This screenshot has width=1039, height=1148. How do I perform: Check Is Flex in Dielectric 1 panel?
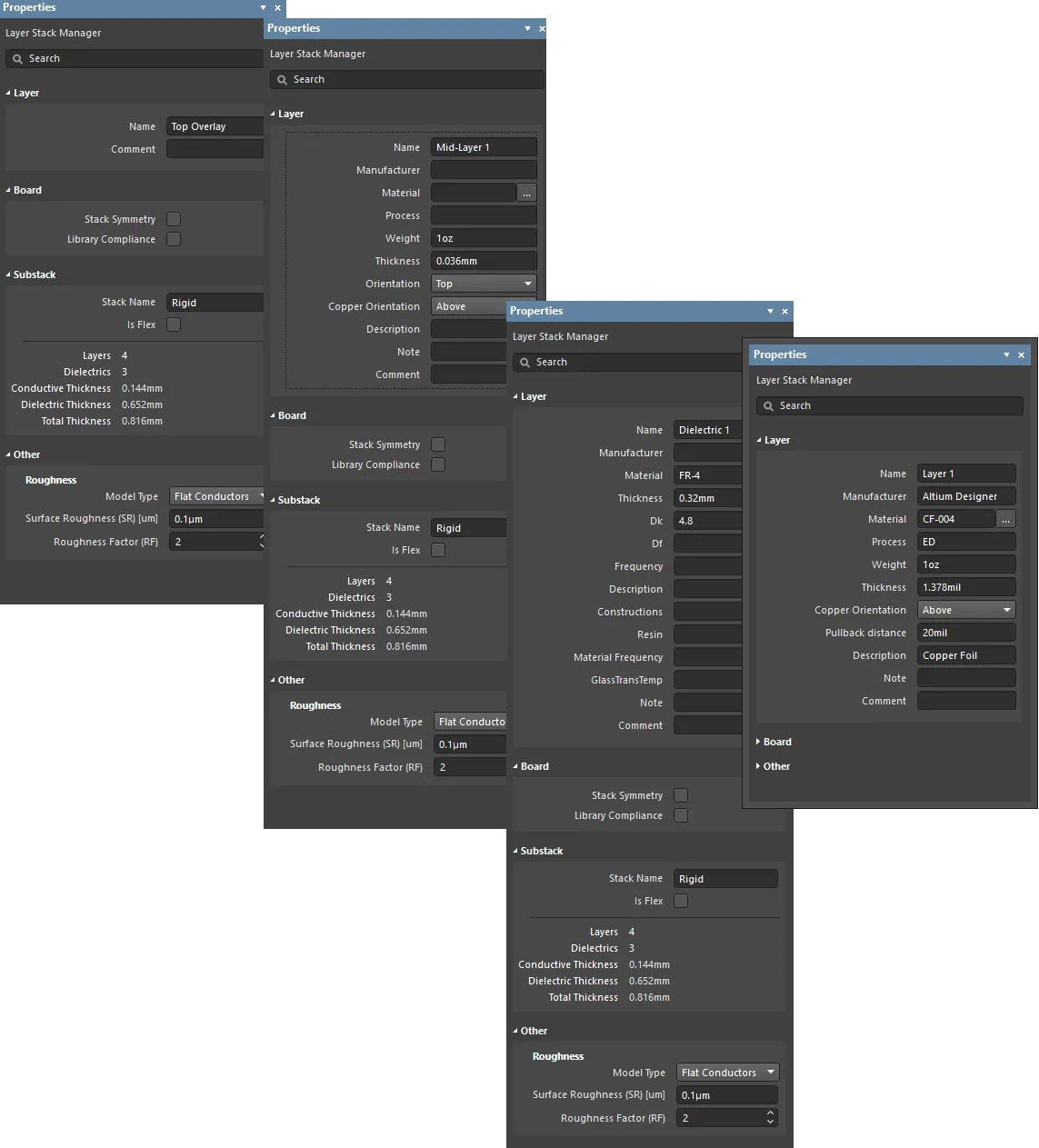681,901
